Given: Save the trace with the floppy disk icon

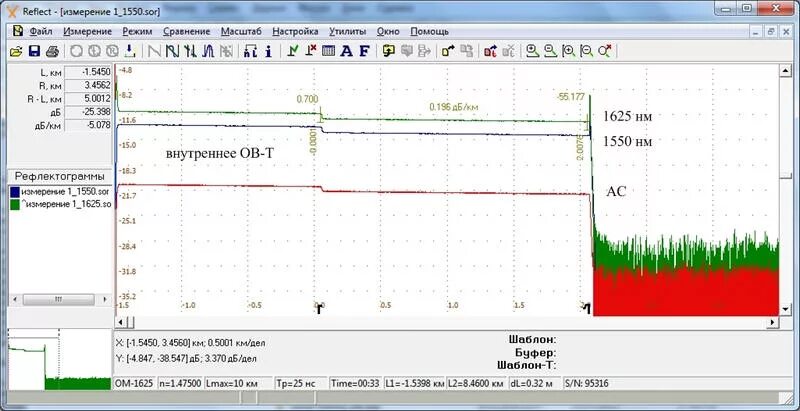Looking at the screenshot, I should [34, 51].
